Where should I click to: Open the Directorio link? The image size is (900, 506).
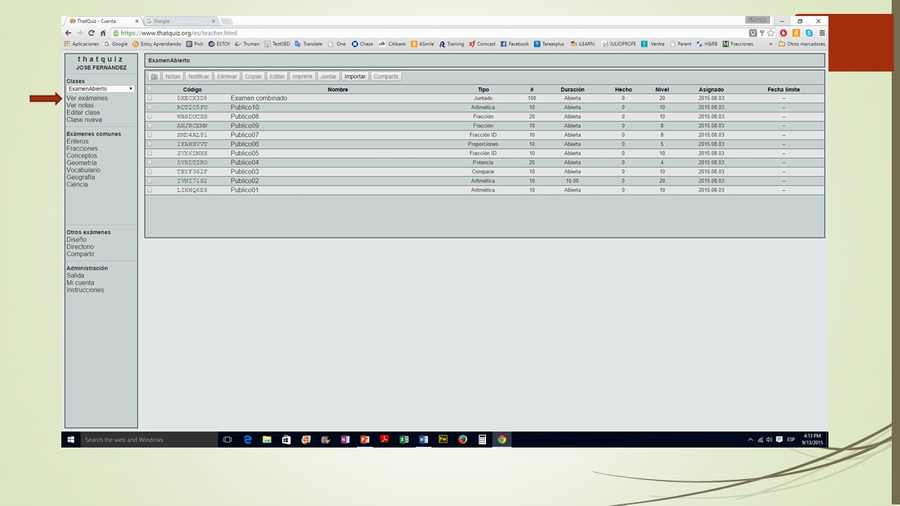pos(80,247)
